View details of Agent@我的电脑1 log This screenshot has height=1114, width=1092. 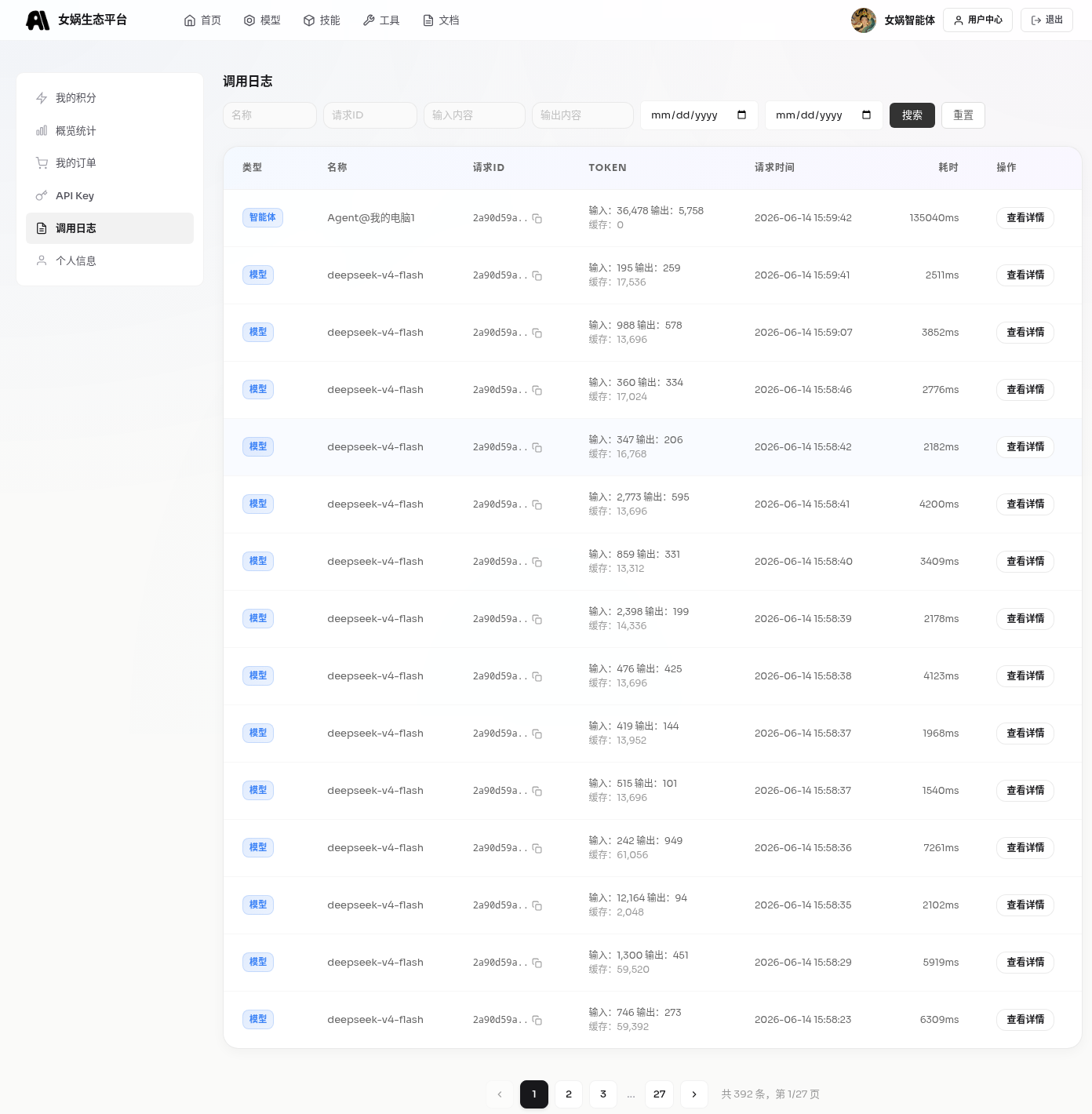click(x=1025, y=218)
